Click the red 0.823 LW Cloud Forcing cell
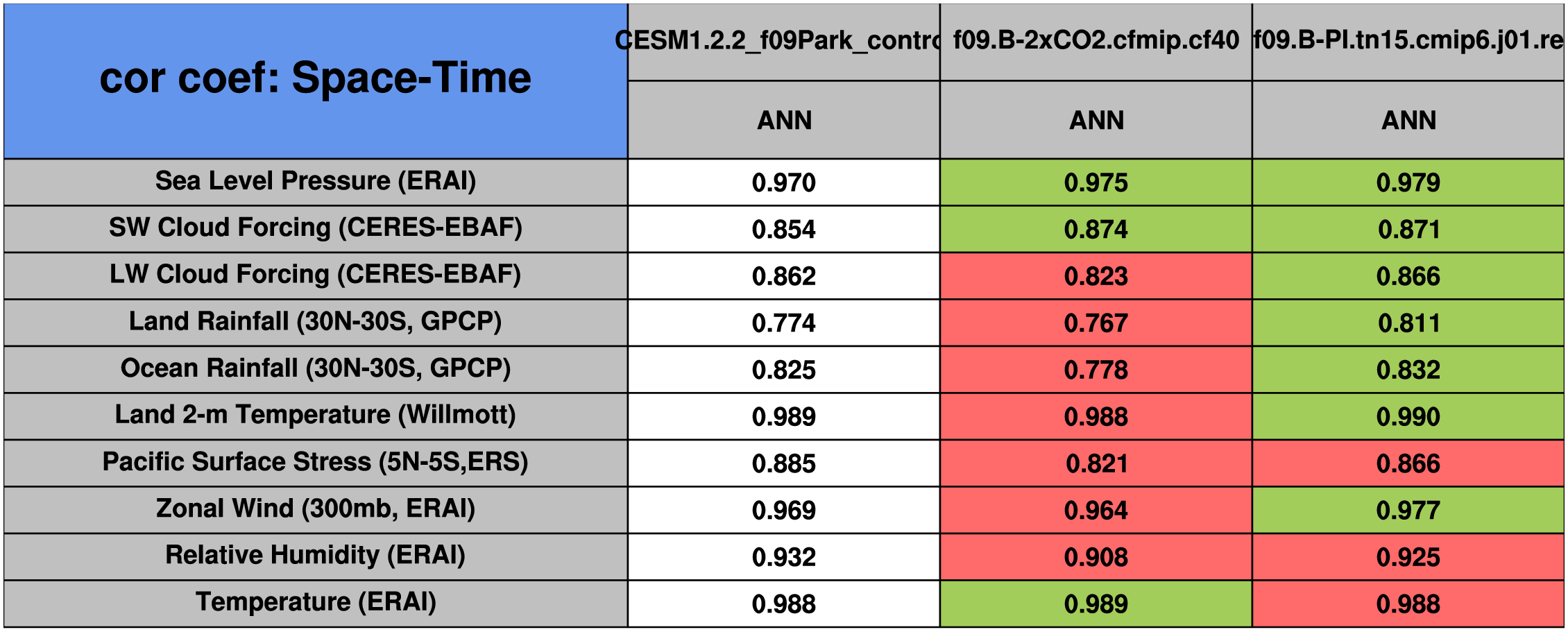Screen dimensions: 1568x632 pyautogui.click(x=1096, y=276)
